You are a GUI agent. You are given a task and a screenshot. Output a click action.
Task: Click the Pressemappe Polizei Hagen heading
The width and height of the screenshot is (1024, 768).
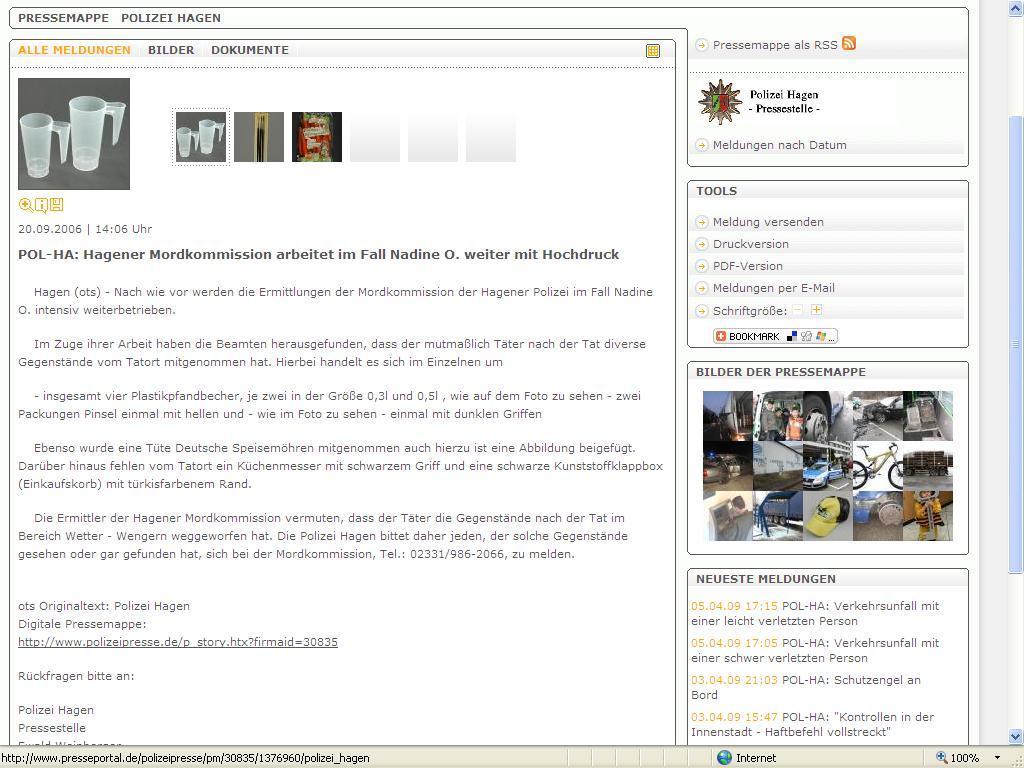point(120,18)
